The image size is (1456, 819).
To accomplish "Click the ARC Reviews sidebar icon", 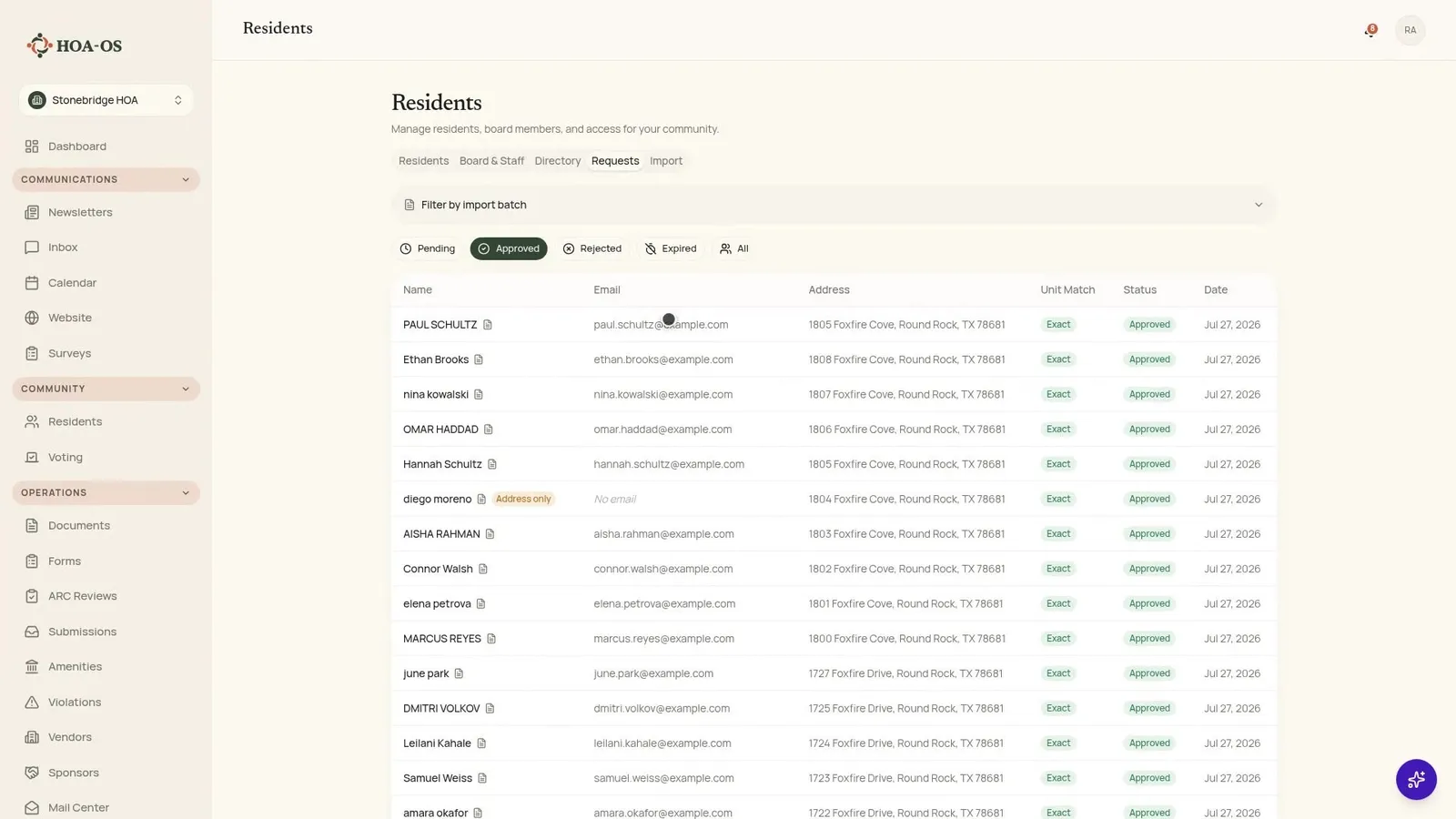I will [x=32, y=596].
